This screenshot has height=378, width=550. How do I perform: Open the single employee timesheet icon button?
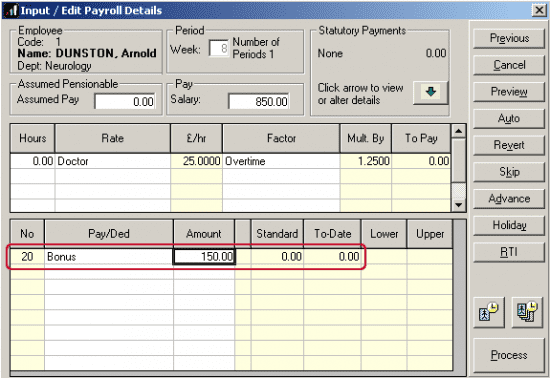489,312
